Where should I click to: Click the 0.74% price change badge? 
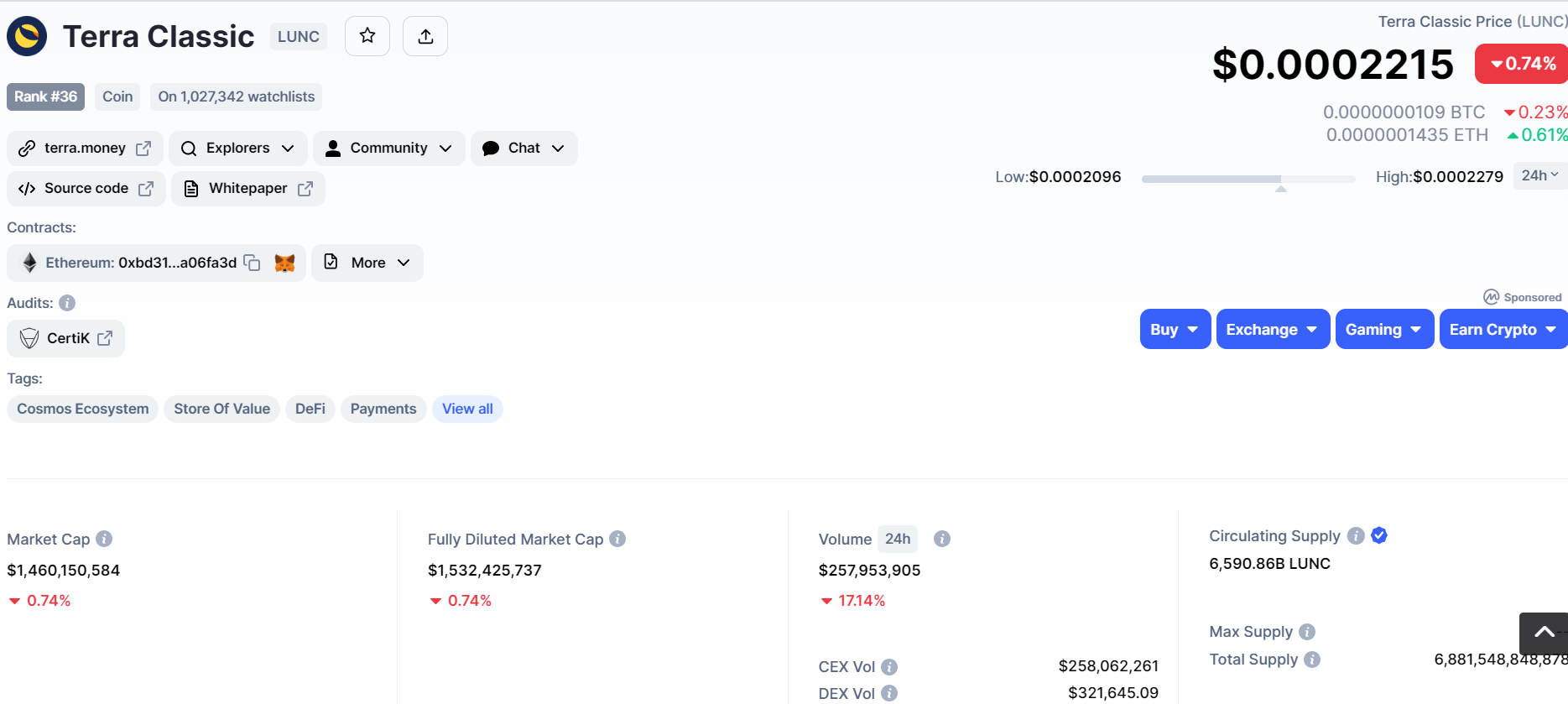click(x=1522, y=64)
